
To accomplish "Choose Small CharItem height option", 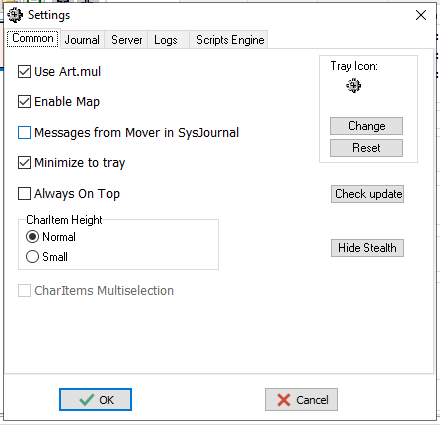I will [x=32, y=257].
